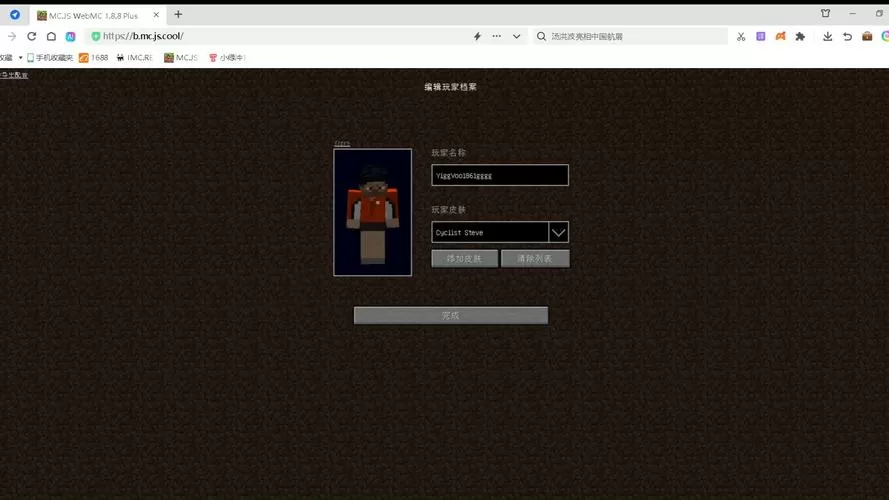Expand the address bar dropdown chevron
889x500 pixels.
tap(517, 36)
